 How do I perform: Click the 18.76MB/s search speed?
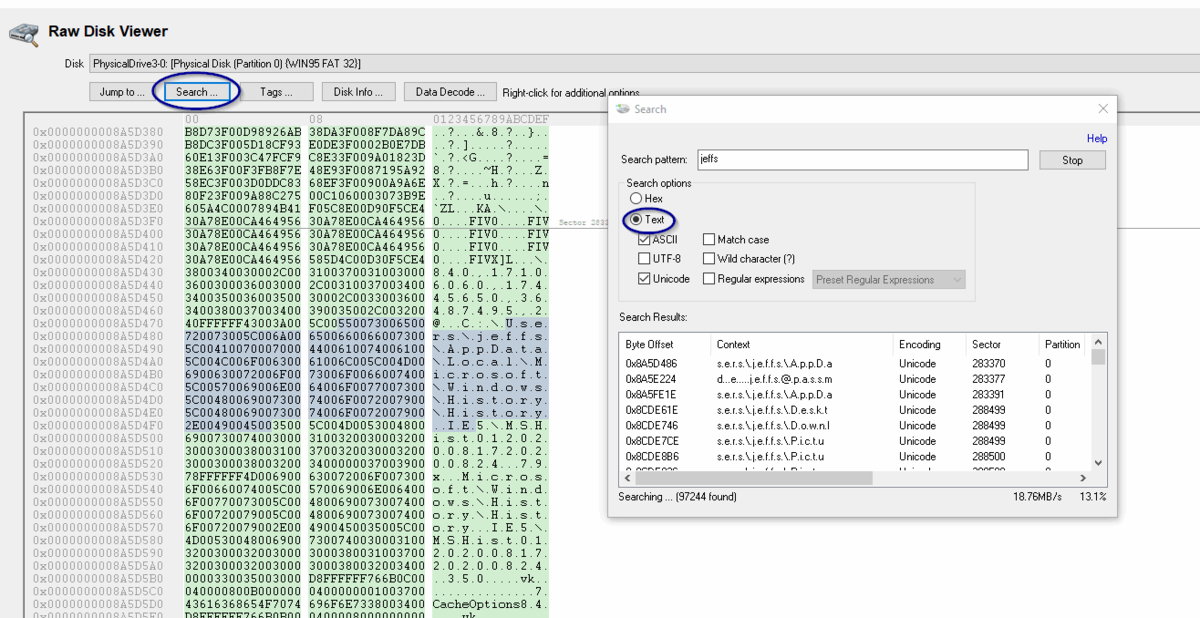tap(1036, 497)
